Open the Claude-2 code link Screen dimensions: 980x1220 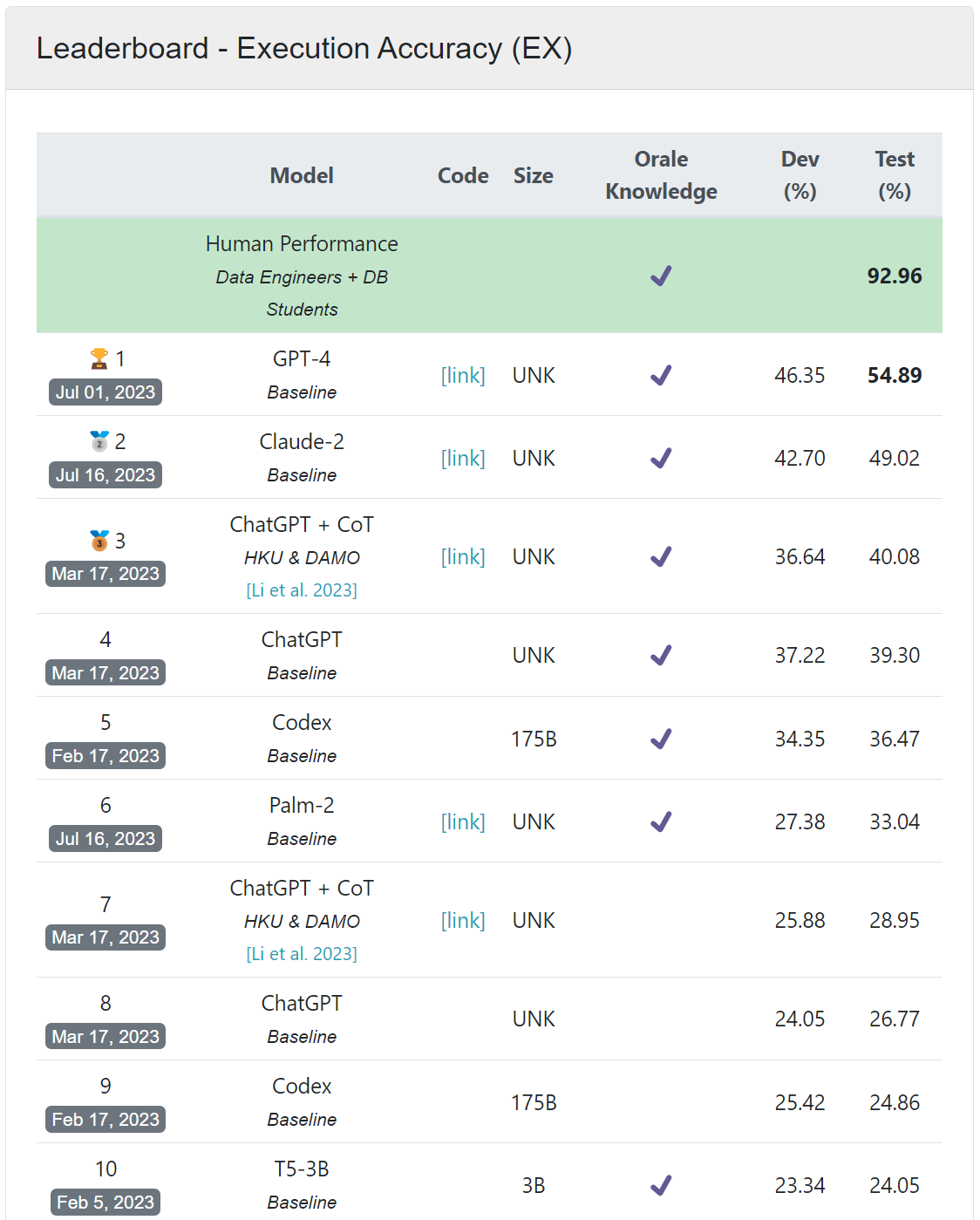click(x=463, y=457)
